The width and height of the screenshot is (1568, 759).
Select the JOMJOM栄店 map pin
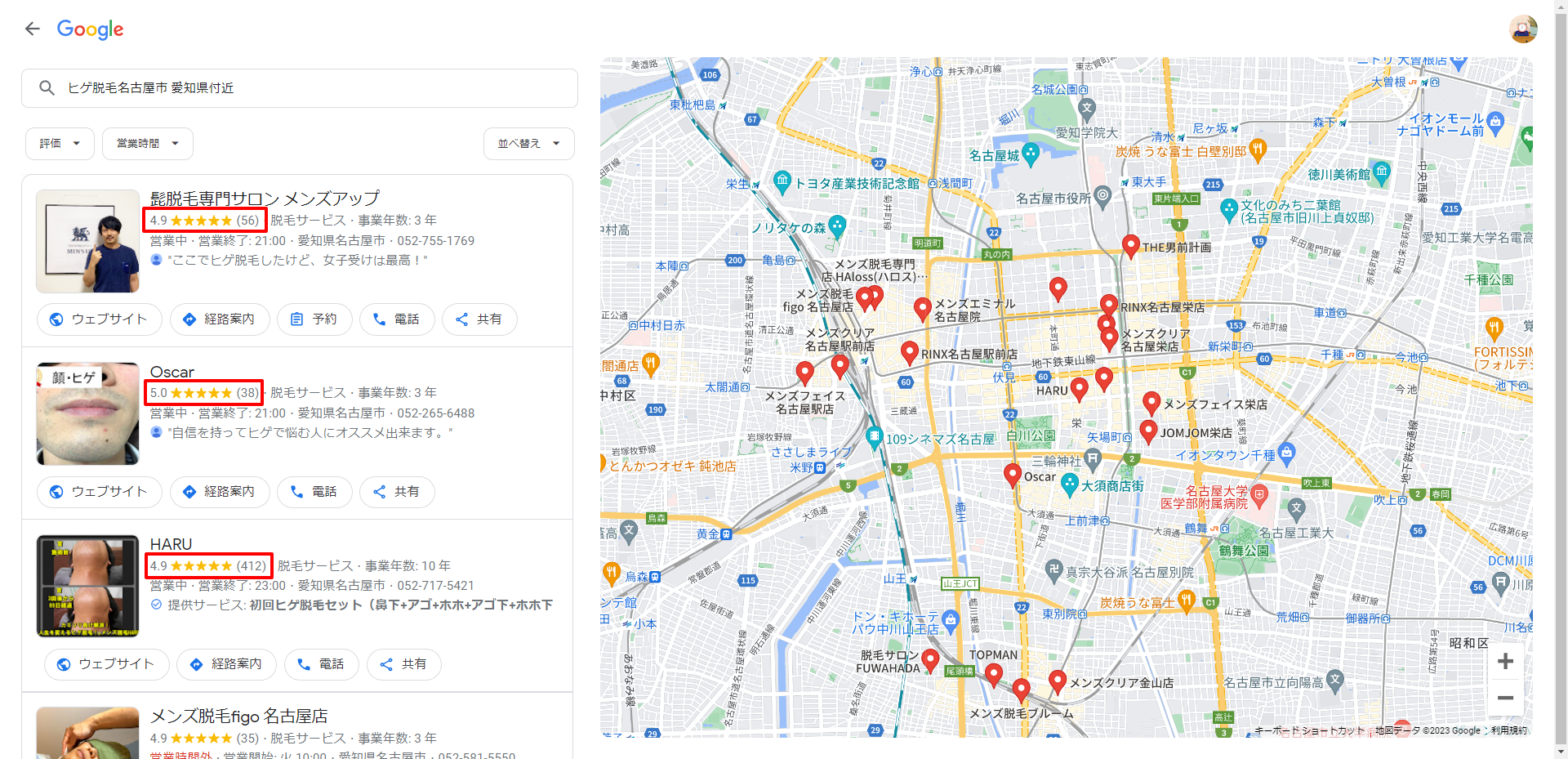[x=1148, y=431]
